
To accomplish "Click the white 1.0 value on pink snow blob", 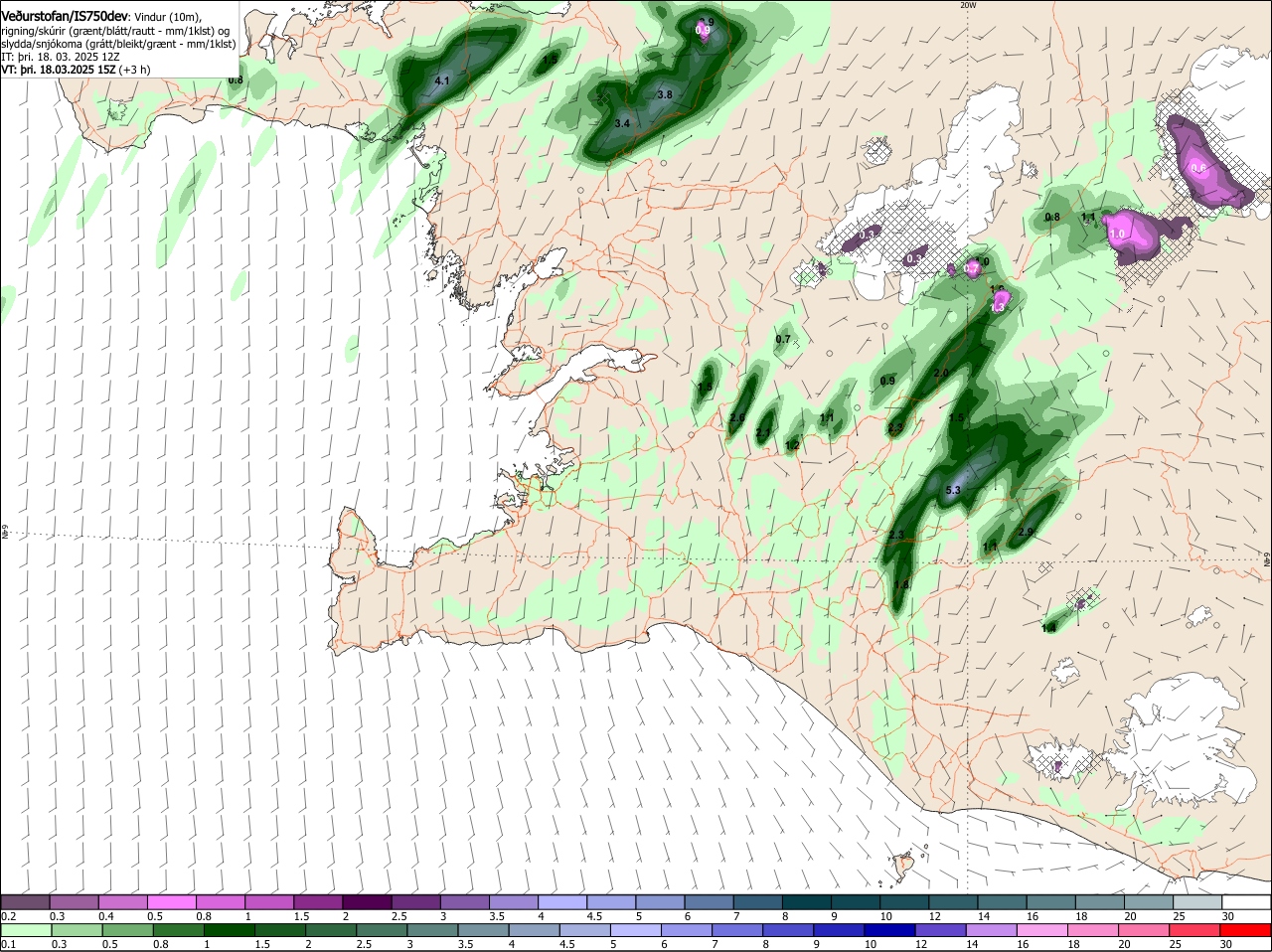I will pos(1117,235).
